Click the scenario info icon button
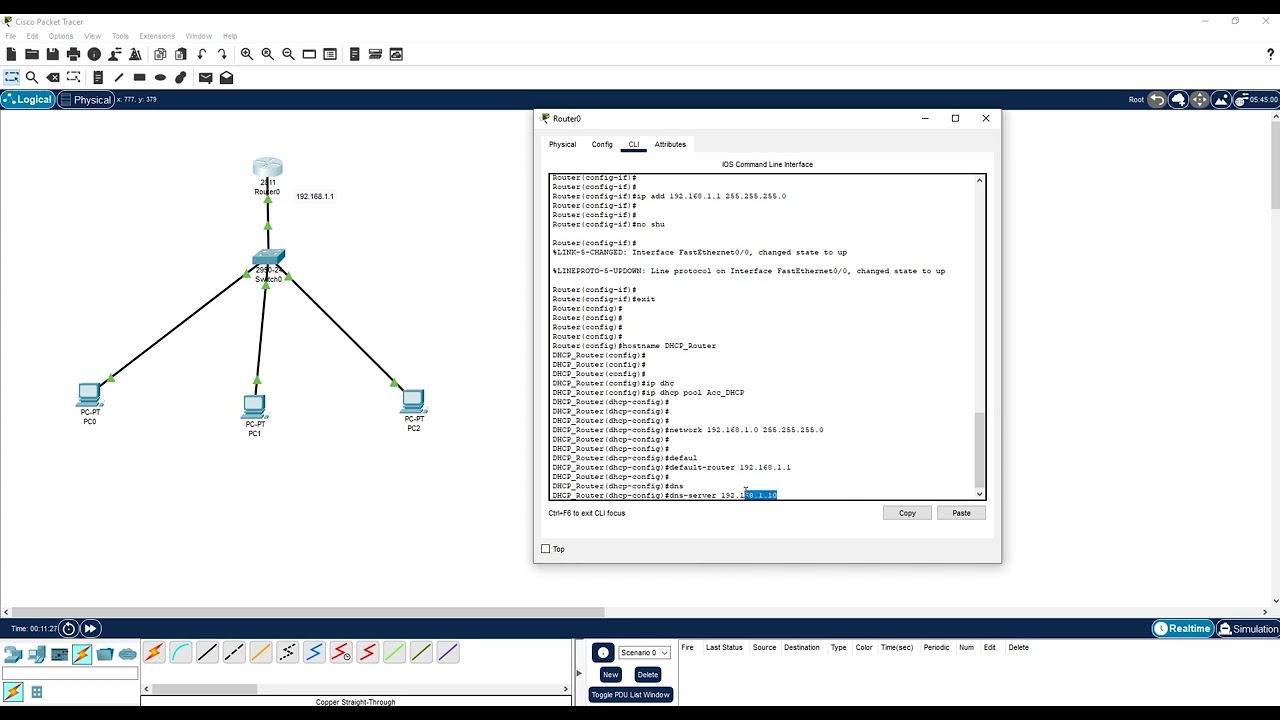This screenshot has height=720, width=1280. click(x=603, y=653)
